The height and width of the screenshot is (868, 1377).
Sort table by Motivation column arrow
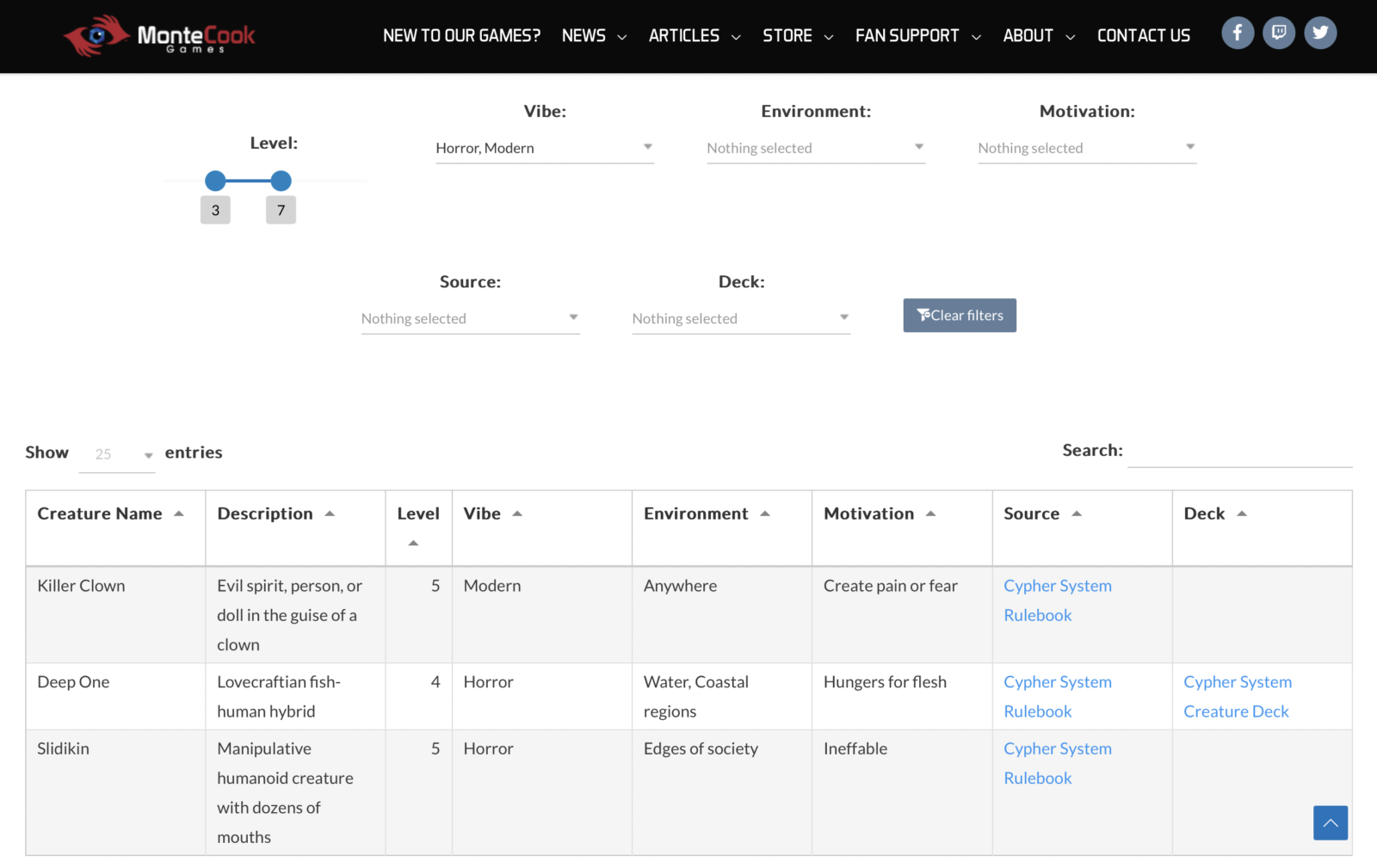click(930, 514)
